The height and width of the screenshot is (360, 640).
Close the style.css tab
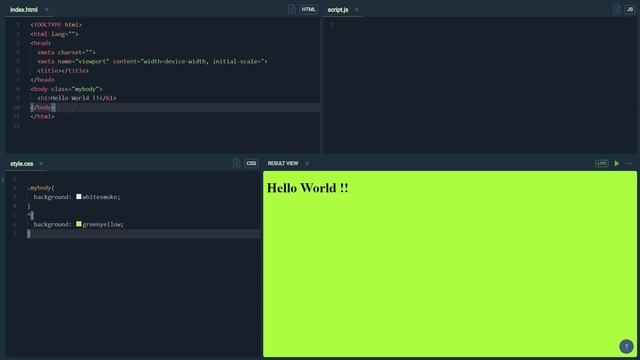tap(41, 164)
